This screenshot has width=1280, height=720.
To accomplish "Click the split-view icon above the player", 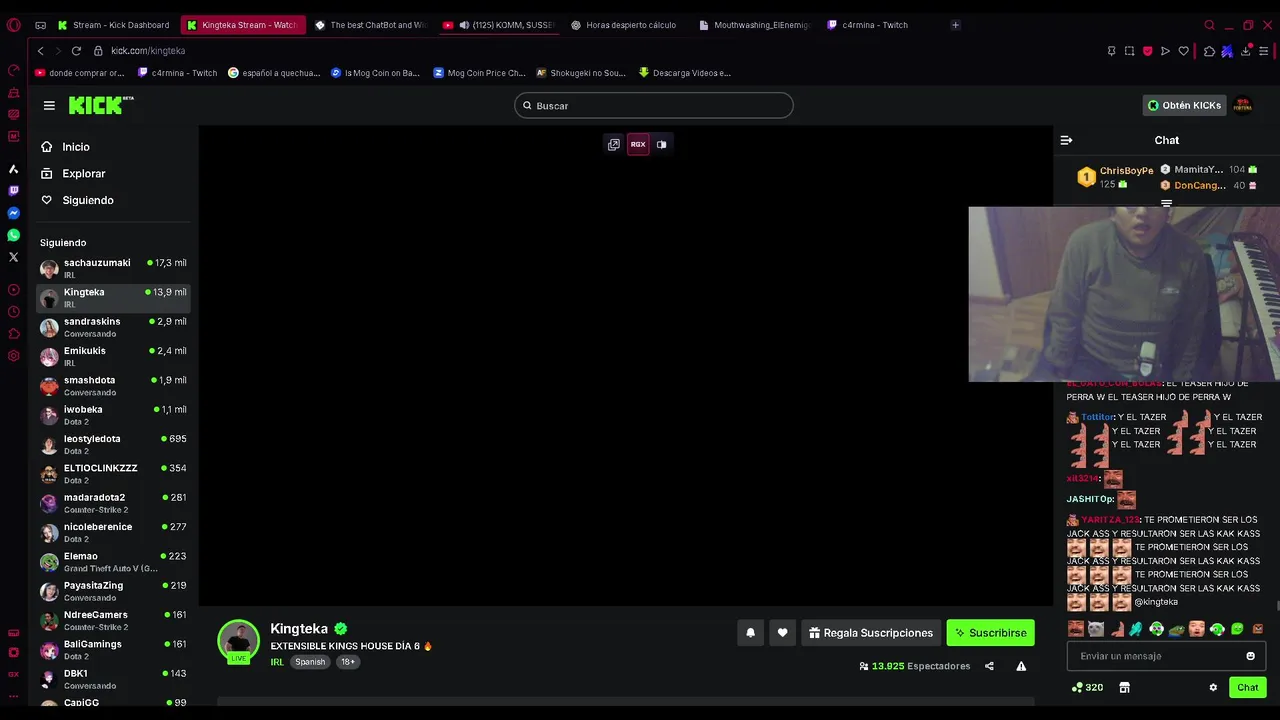I will 661,144.
